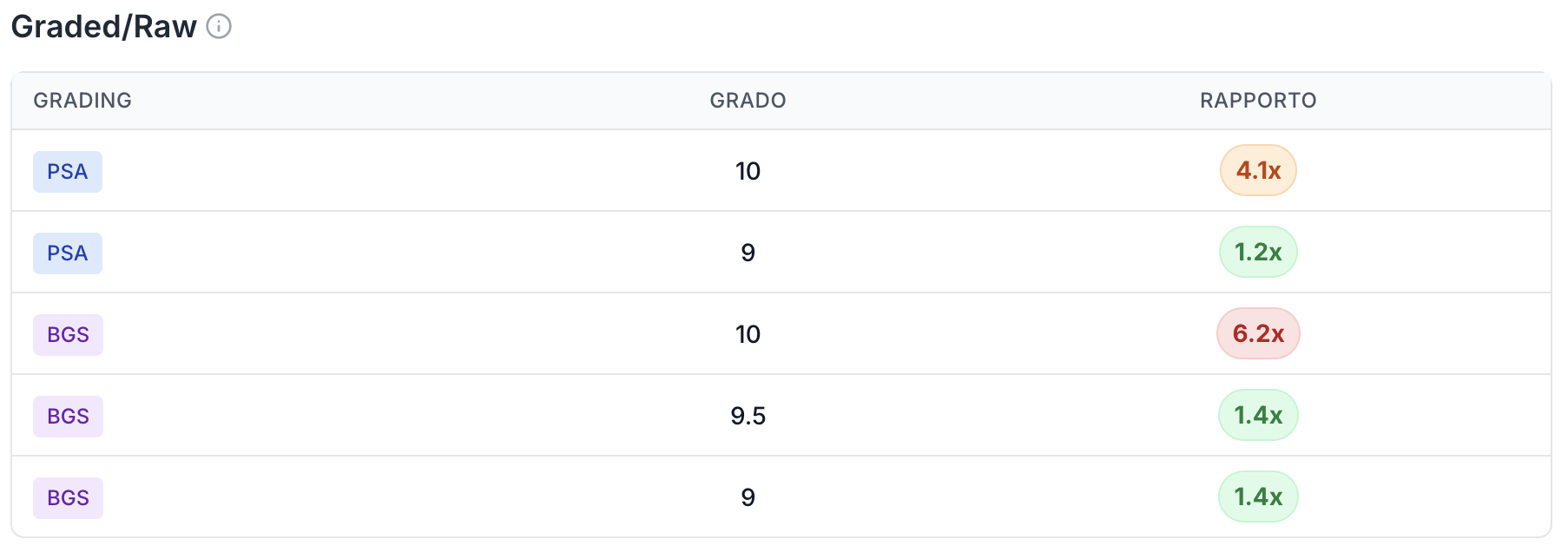Click the 1.4x badge for BGS 9.5
This screenshot has height=559, width=1568.
point(1257,415)
